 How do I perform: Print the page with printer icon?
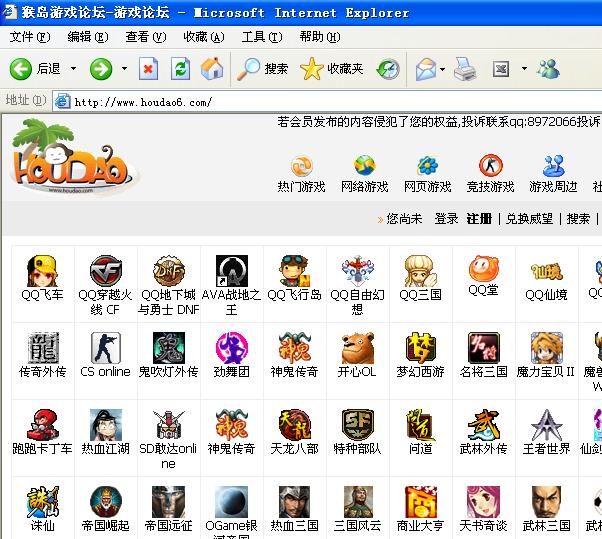[465, 69]
